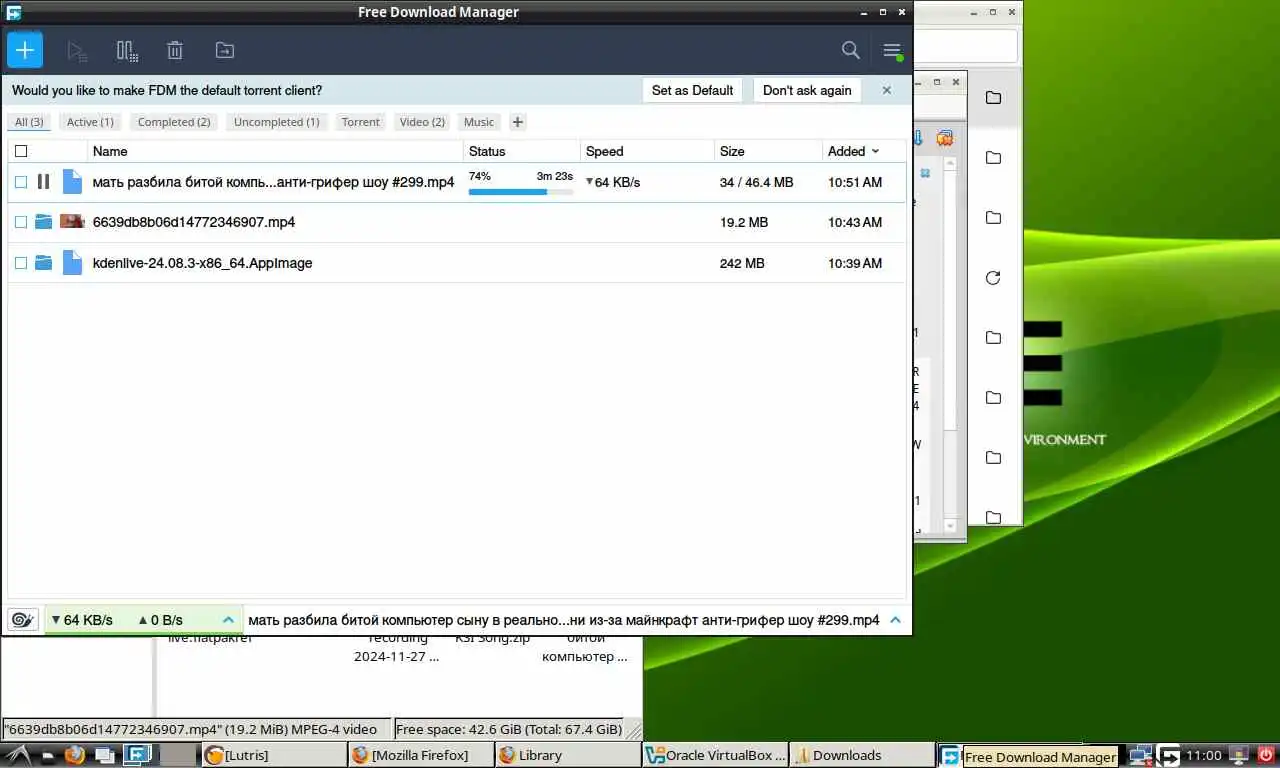Image resolution: width=1280 pixels, height=768 pixels.
Task: Switch to Oracle VirtualBox taskbar item
Action: coord(715,755)
